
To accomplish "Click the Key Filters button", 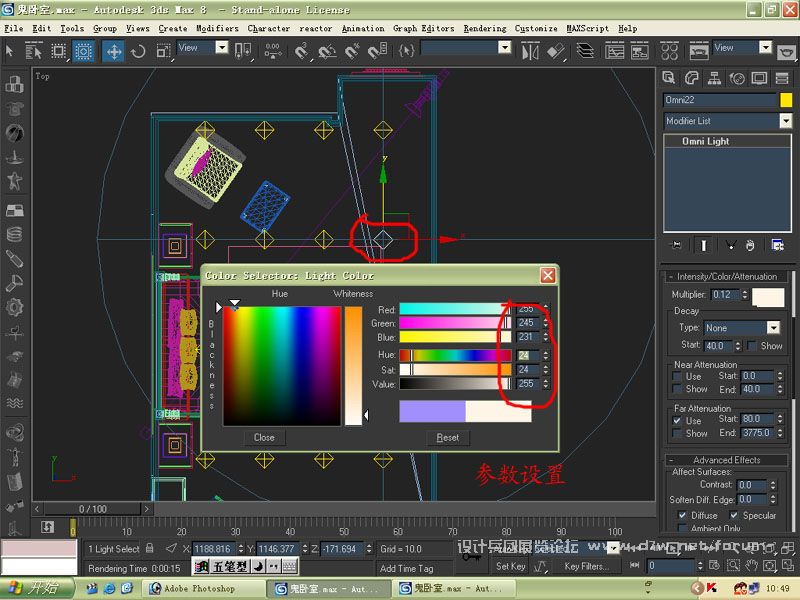I will click(586, 566).
